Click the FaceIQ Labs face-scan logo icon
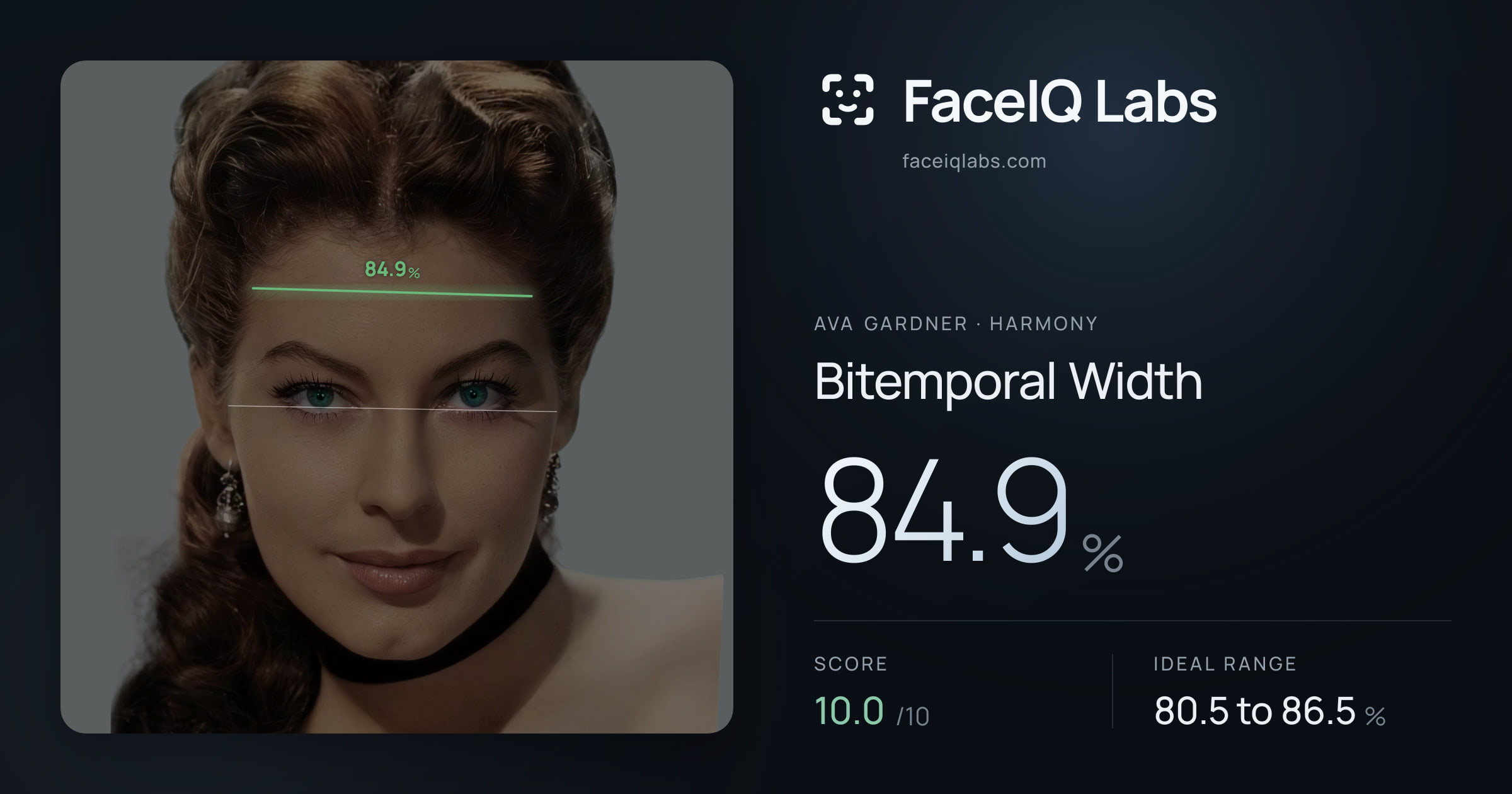The width and height of the screenshot is (1512, 794). [848, 100]
